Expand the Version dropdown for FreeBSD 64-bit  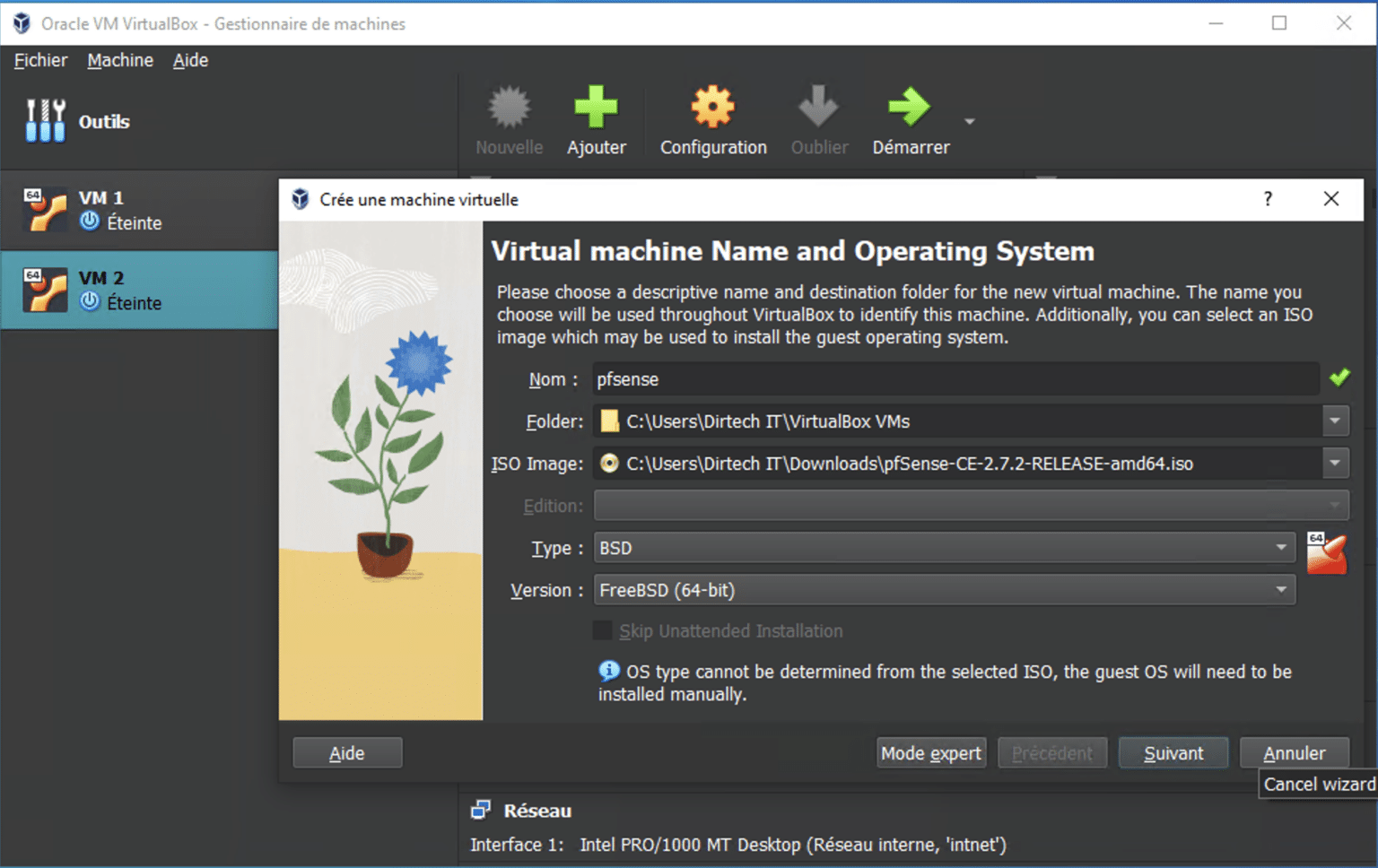click(x=1281, y=589)
